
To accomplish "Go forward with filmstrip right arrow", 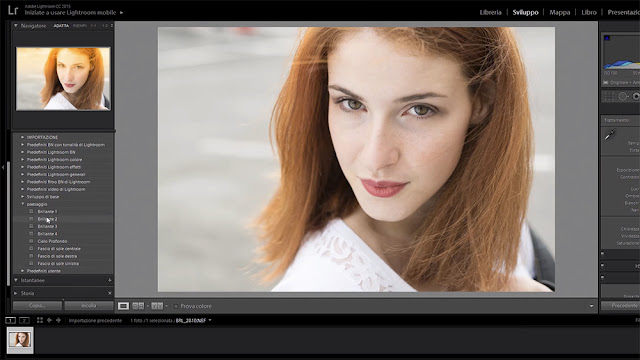I will (58, 320).
